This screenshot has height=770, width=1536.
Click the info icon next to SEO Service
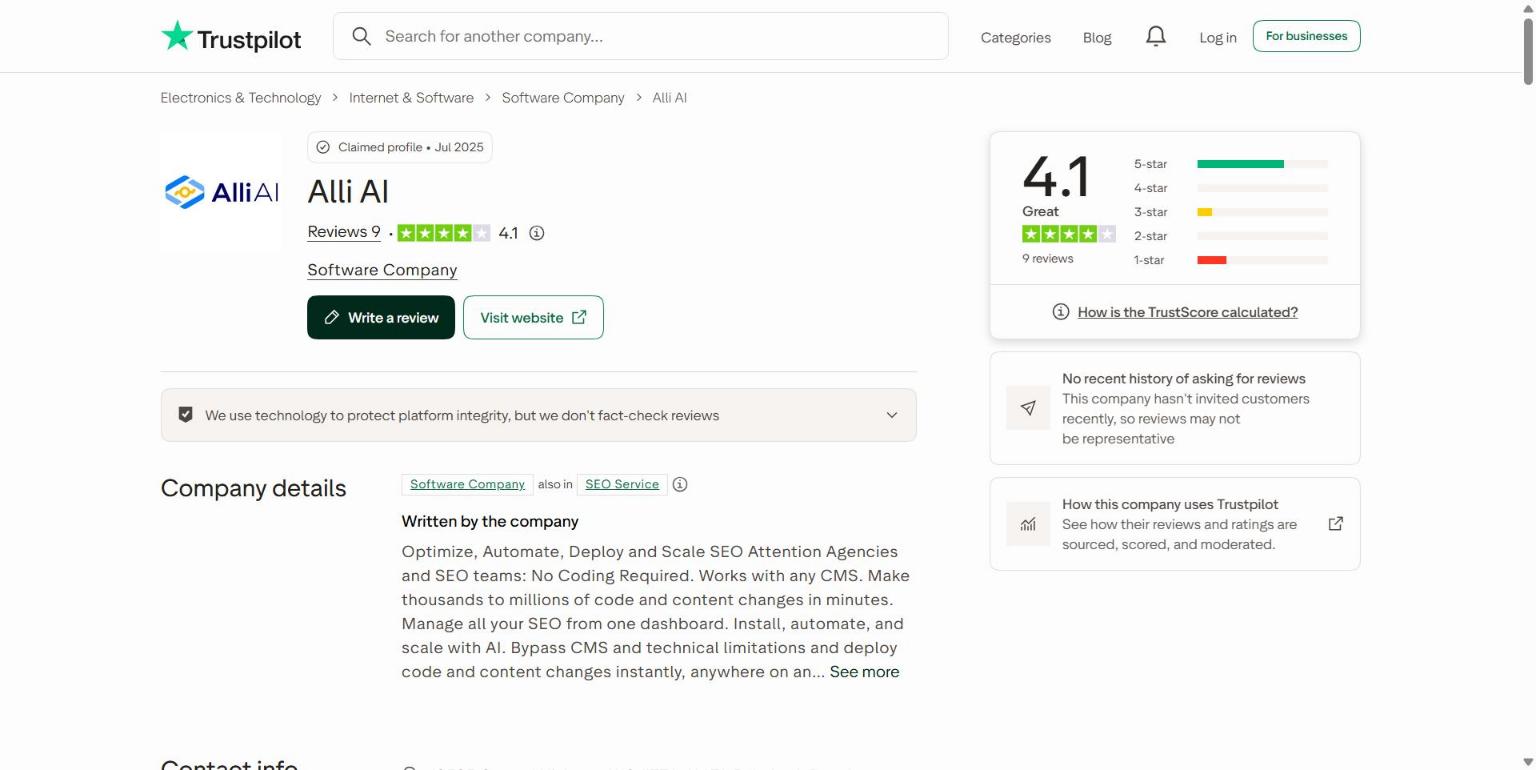[680, 484]
